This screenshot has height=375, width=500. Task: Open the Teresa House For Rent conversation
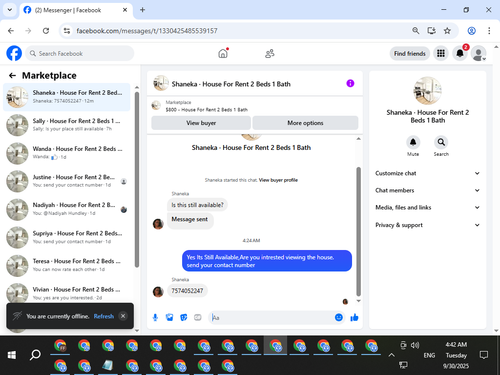point(67,265)
